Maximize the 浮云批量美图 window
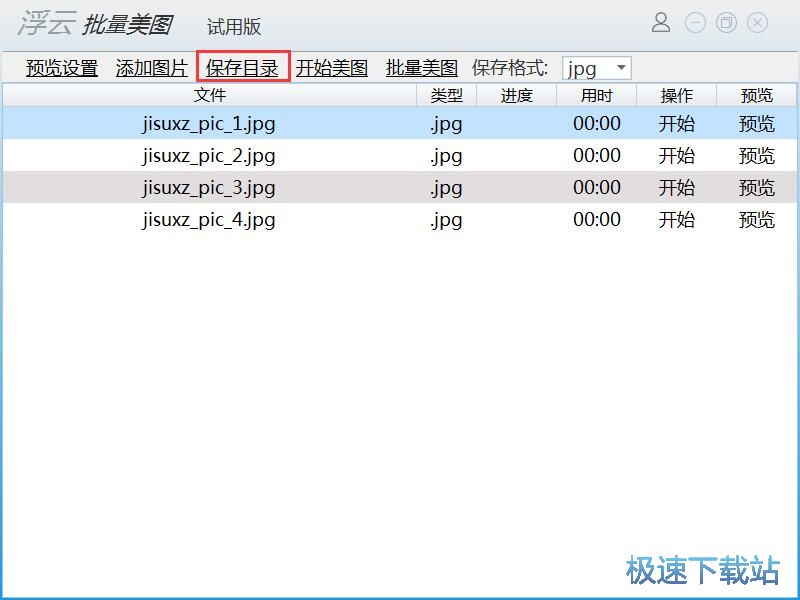 [726, 23]
